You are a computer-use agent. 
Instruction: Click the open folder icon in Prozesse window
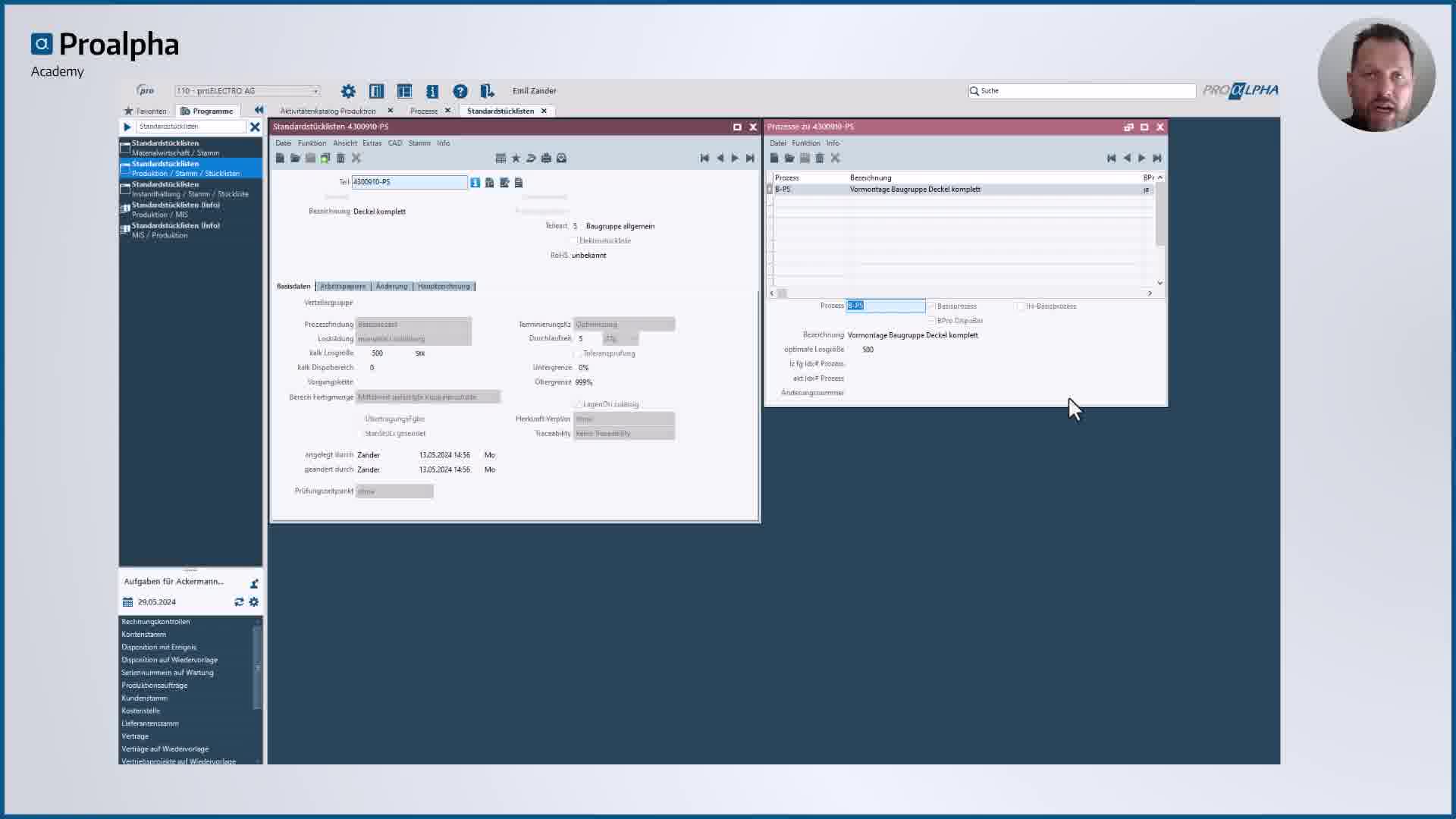click(789, 158)
